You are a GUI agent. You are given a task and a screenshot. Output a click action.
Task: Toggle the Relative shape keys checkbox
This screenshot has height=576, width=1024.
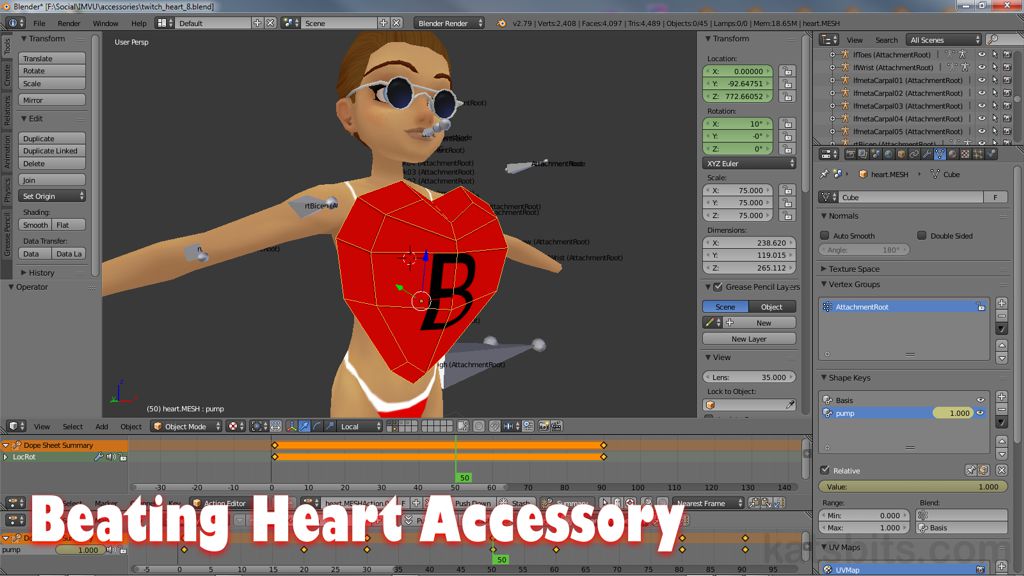tap(825, 470)
